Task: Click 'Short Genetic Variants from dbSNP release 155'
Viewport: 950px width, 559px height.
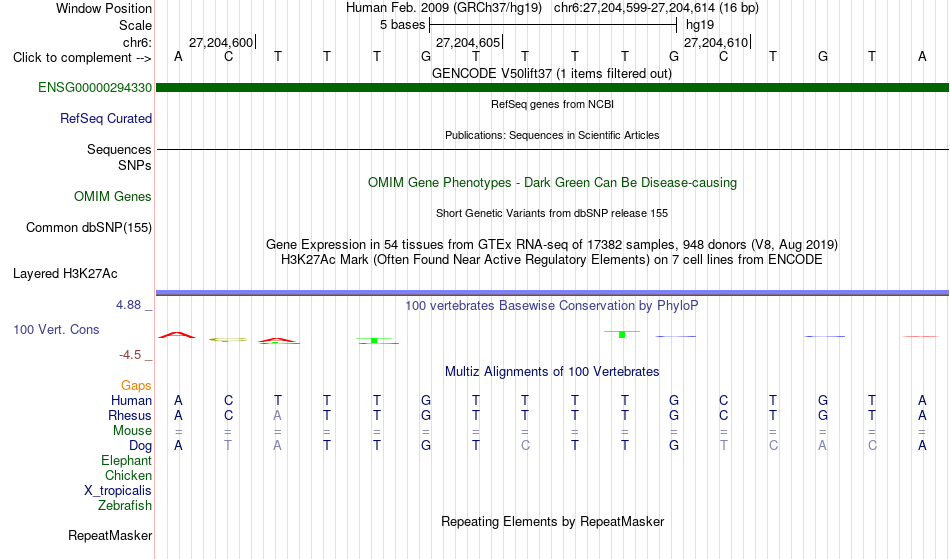Action: pos(552,213)
